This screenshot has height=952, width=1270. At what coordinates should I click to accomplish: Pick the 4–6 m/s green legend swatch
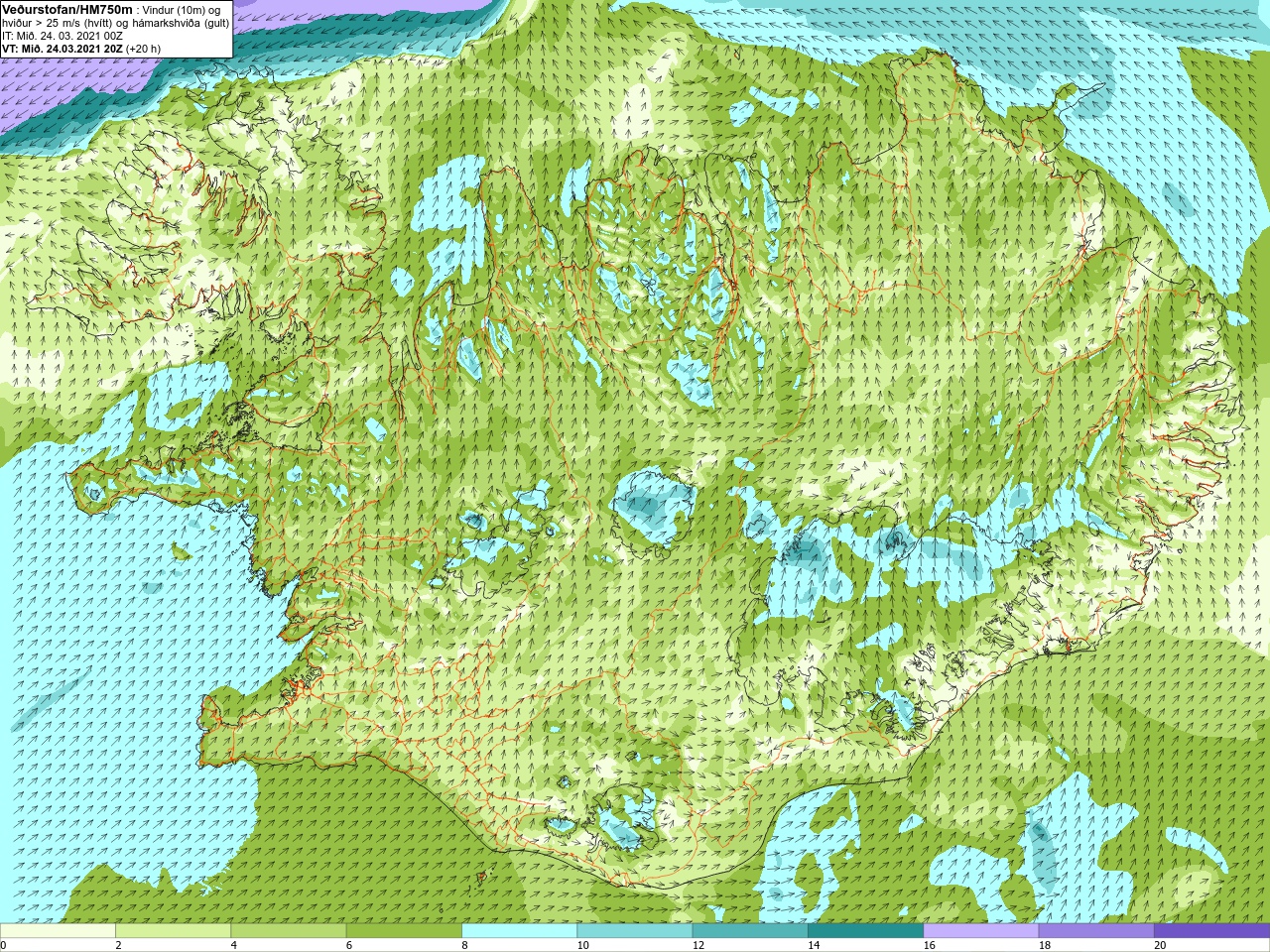(x=288, y=931)
